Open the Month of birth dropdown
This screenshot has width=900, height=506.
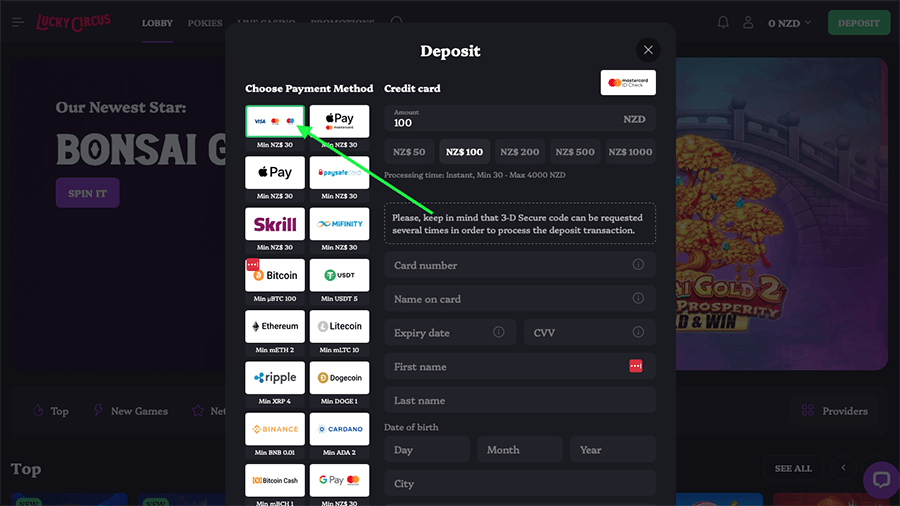click(x=520, y=449)
